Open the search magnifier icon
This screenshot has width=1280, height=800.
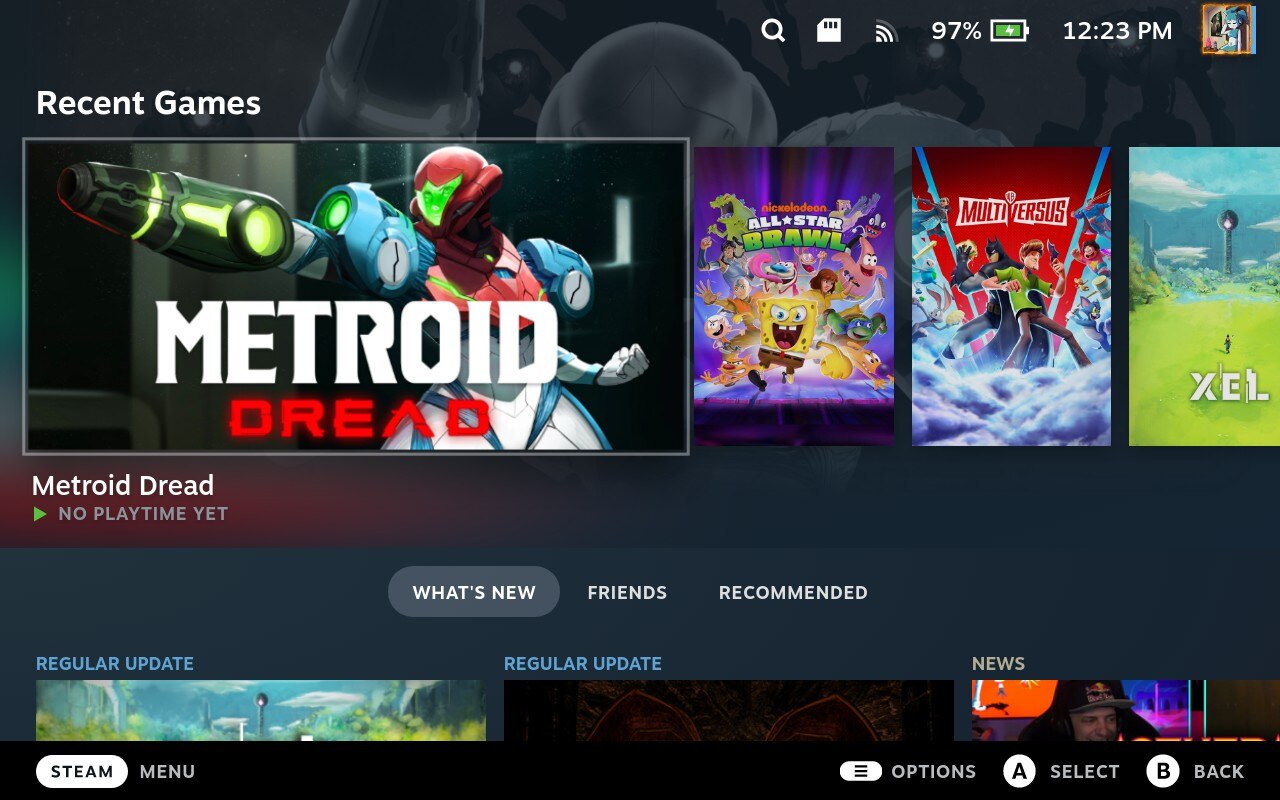click(x=773, y=30)
